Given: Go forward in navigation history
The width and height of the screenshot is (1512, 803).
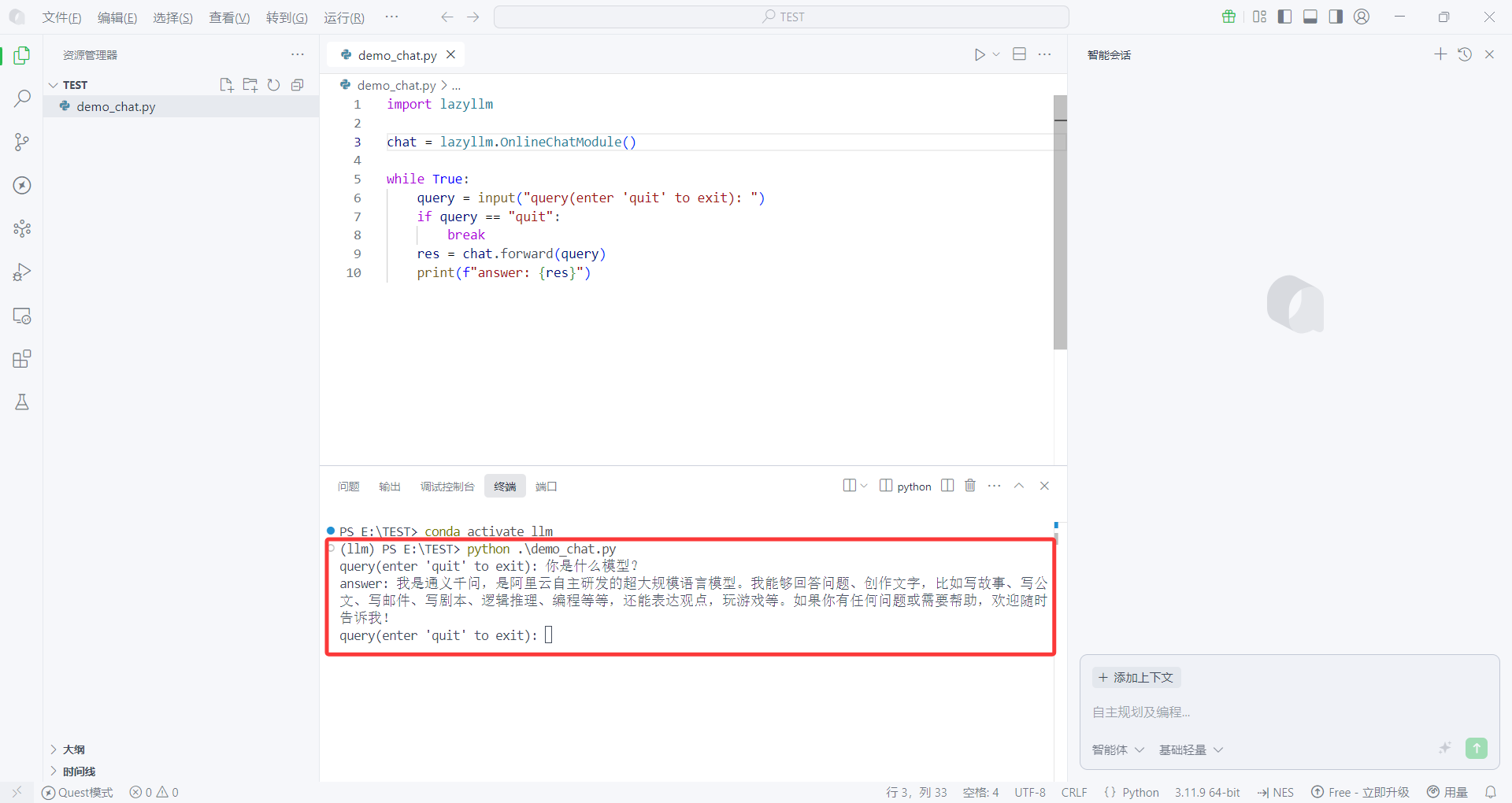Looking at the screenshot, I should [472, 17].
